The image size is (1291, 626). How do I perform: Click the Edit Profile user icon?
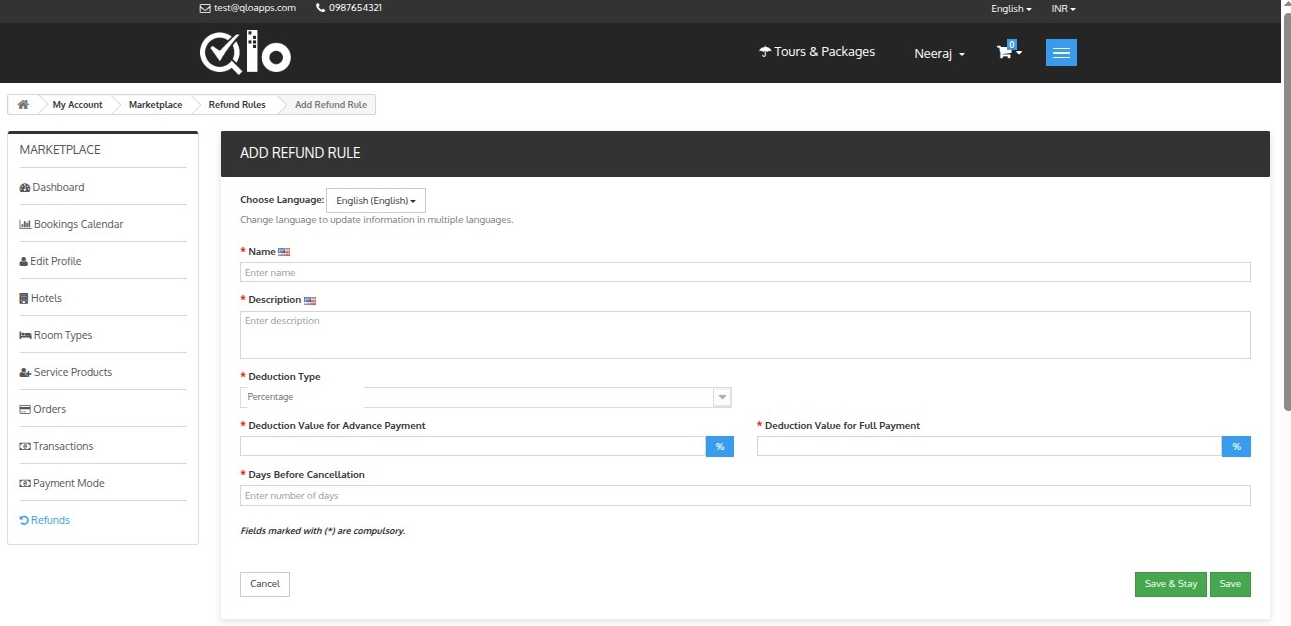coord(24,261)
